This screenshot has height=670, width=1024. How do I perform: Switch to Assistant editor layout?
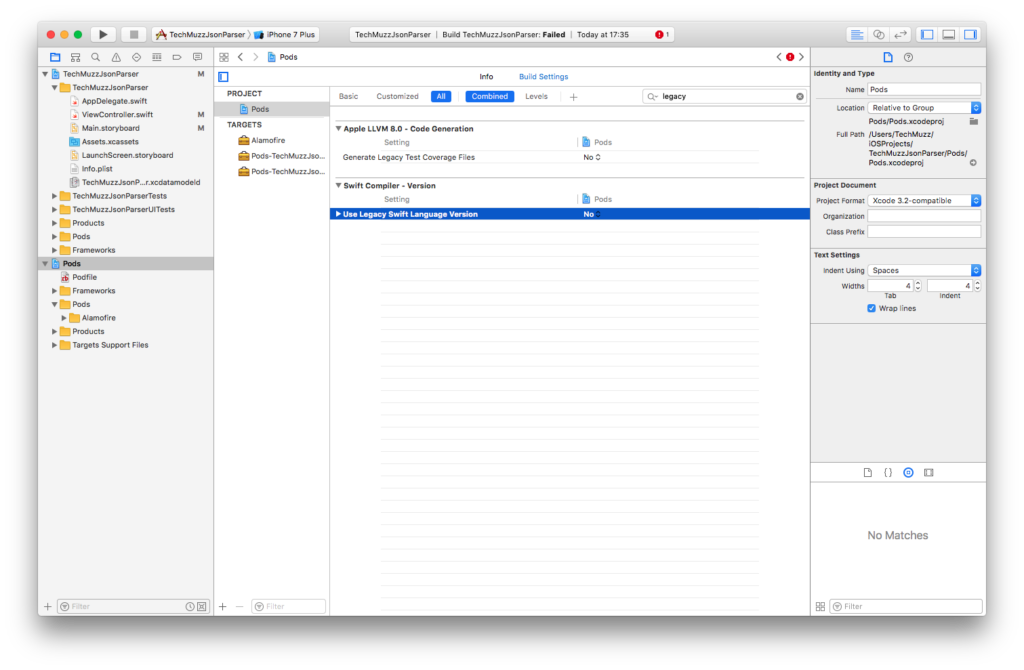pos(879,35)
